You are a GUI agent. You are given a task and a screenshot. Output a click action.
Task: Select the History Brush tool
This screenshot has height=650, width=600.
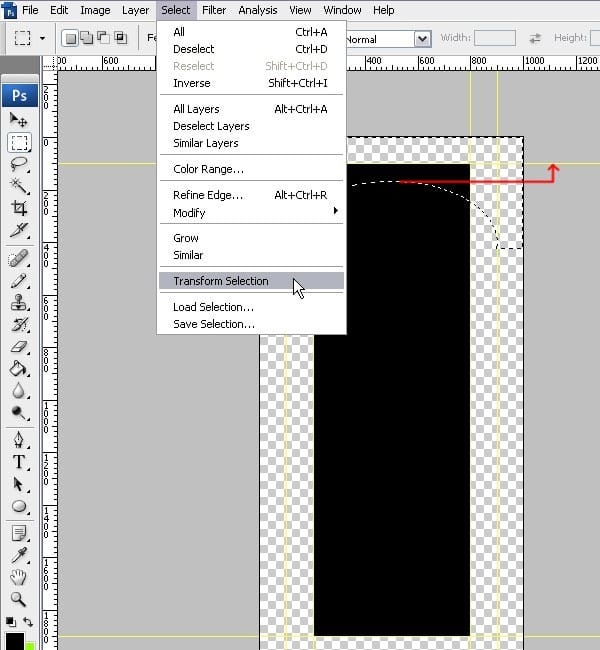tap(19, 325)
